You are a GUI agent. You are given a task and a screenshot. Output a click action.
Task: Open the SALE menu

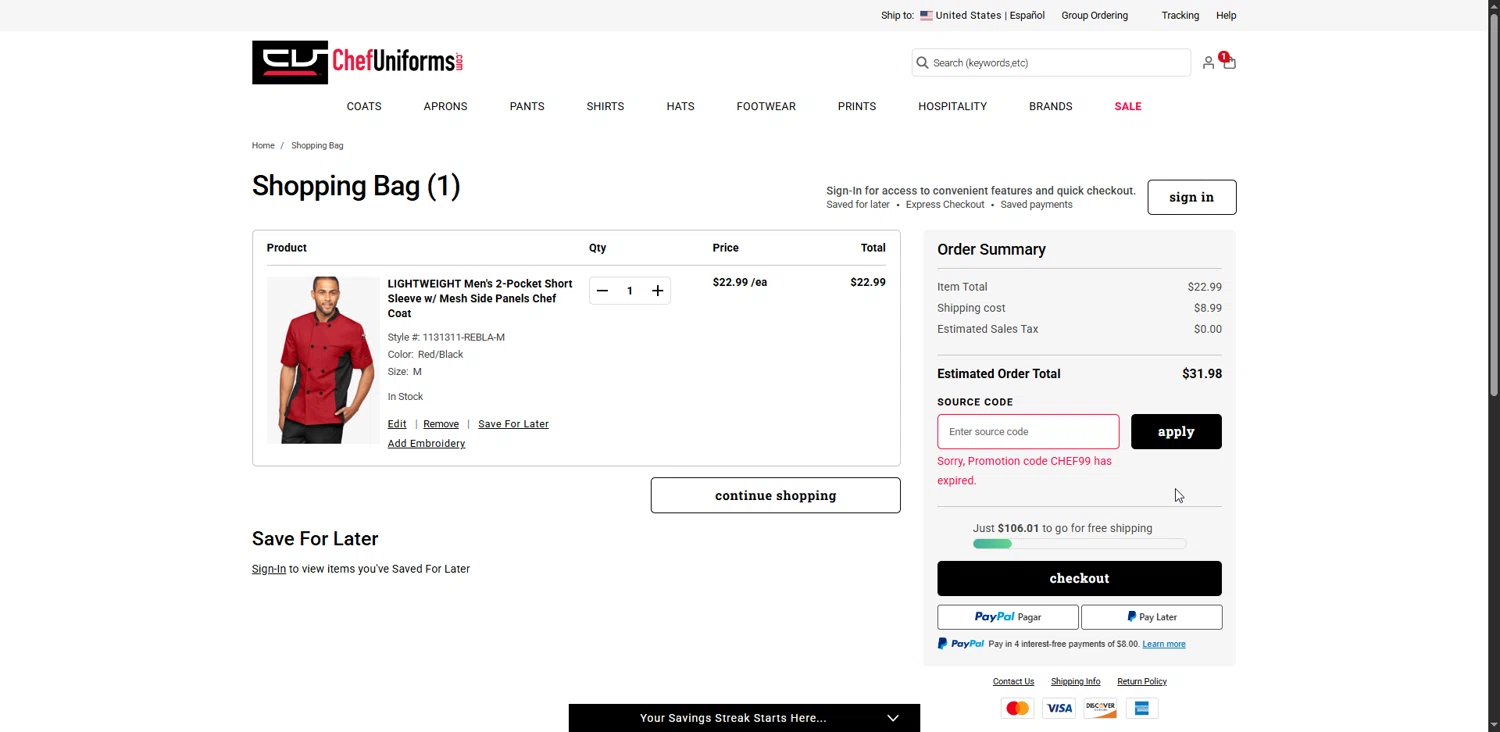[1127, 106]
